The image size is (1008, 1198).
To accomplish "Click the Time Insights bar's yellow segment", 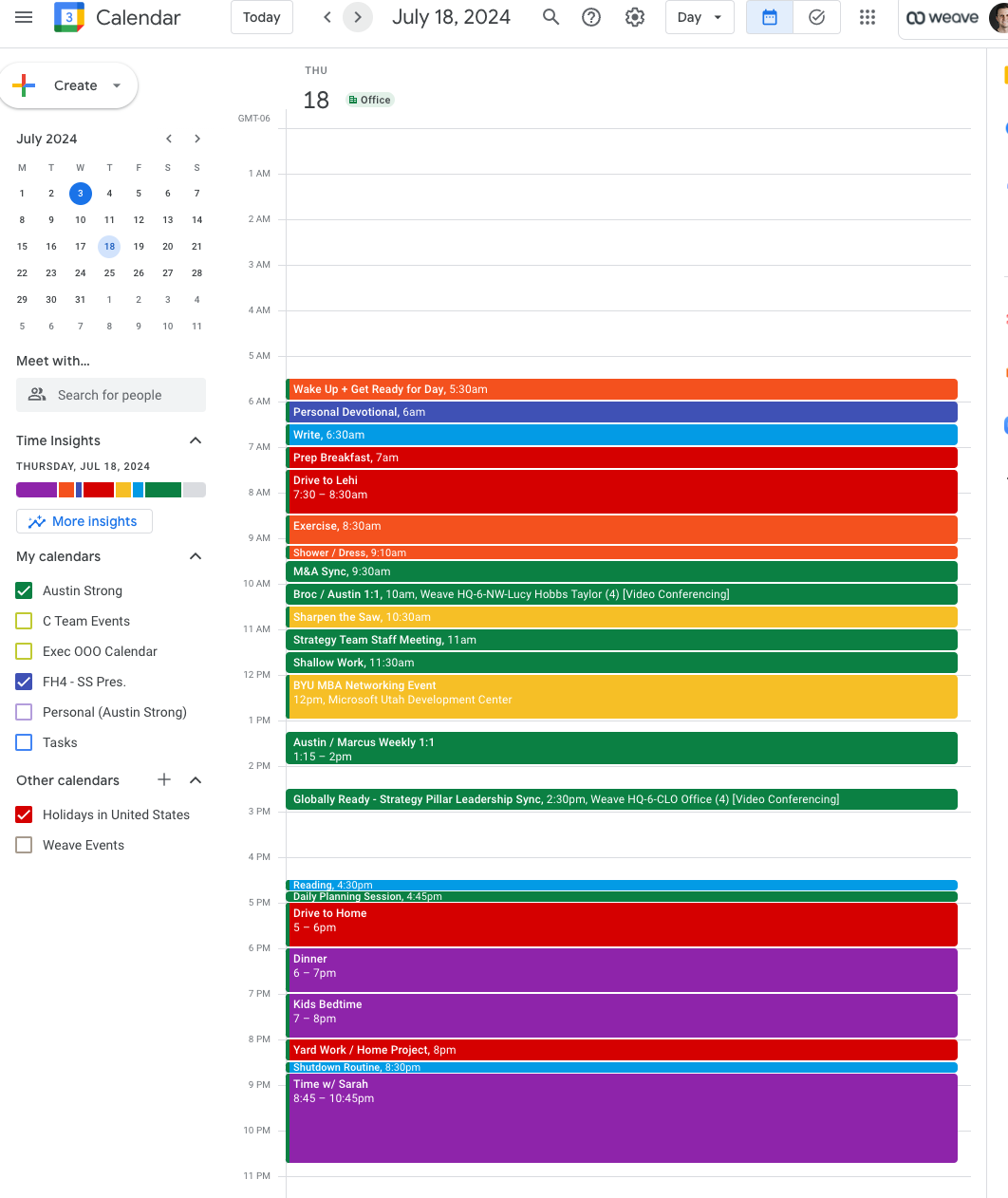I will coord(123,490).
